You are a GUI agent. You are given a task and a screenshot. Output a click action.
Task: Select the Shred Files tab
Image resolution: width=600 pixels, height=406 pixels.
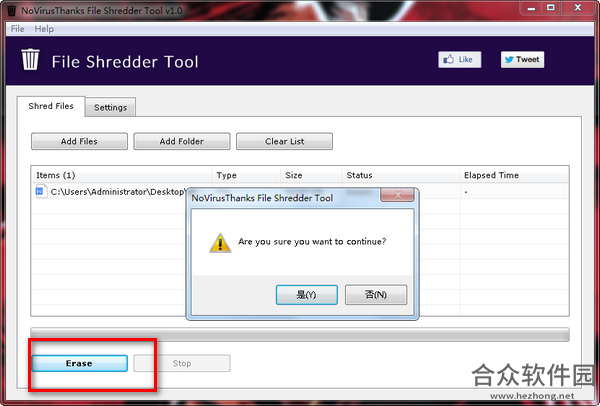coord(51,106)
